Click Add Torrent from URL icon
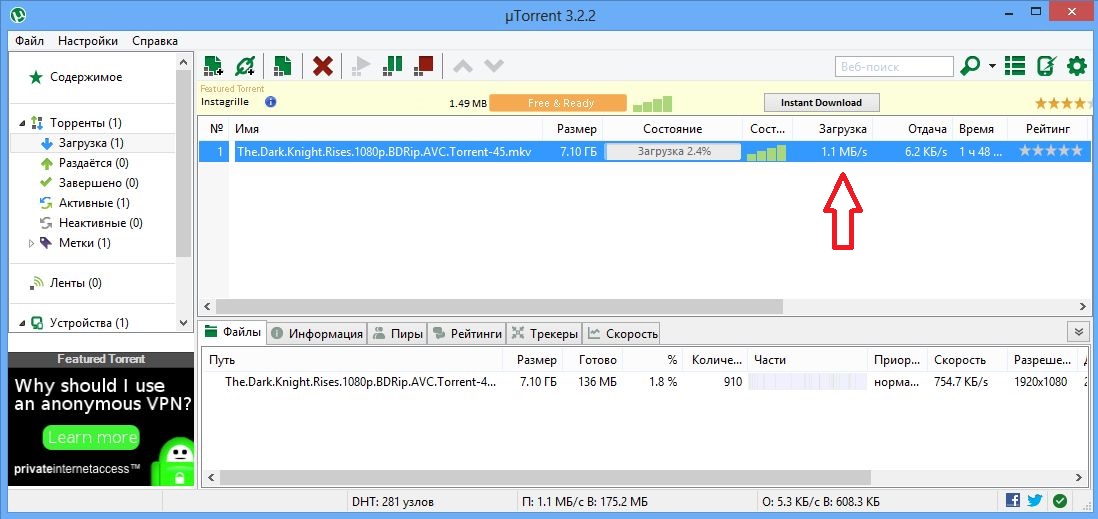The height and width of the screenshot is (519, 1098). click(x=245, y=66)
